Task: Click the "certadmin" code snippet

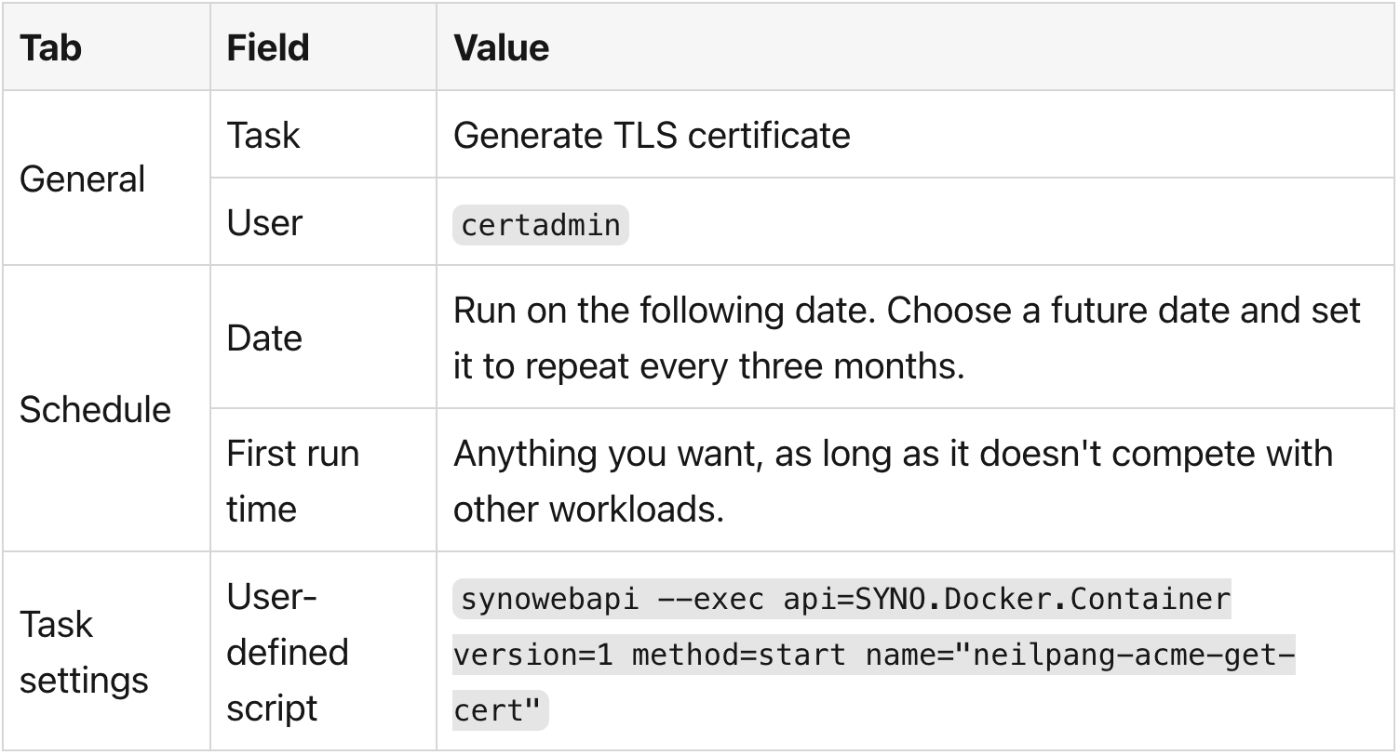Action: coord(541,225)
